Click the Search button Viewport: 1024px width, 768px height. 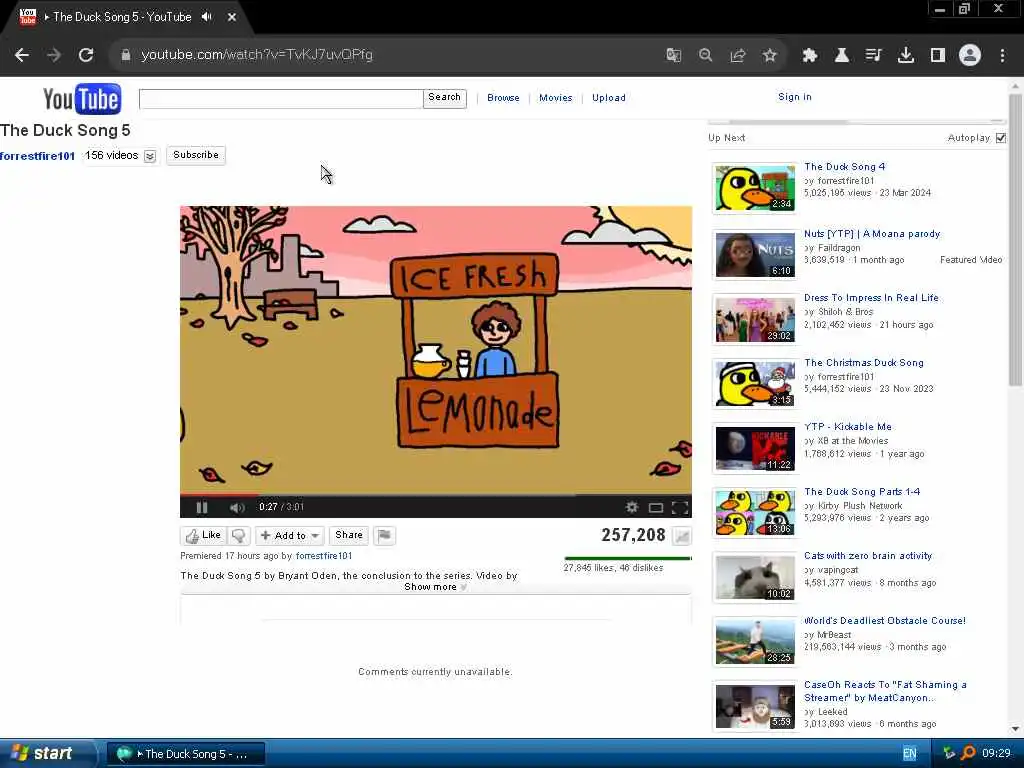point(445,98)
